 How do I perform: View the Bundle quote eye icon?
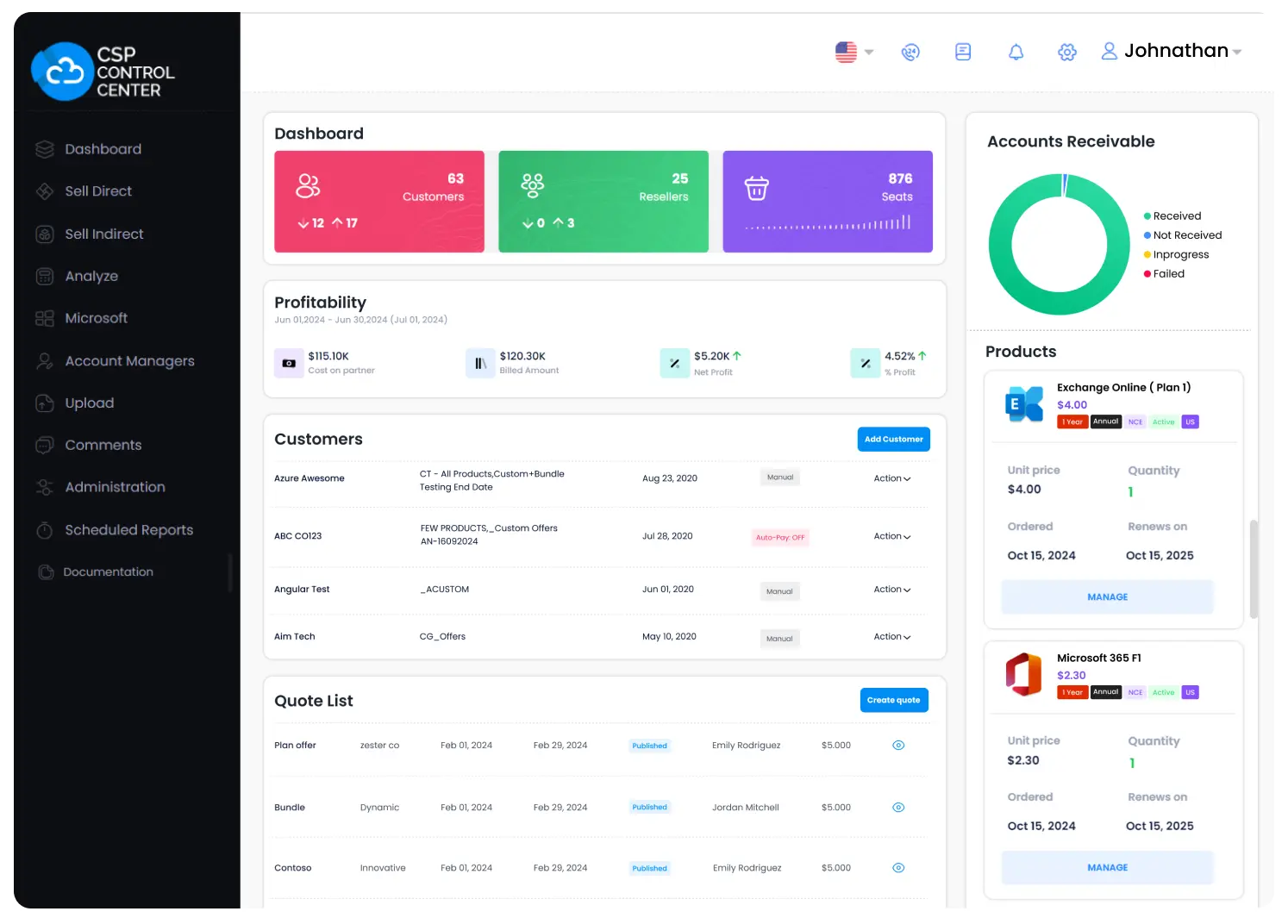(x=897, y=808)
